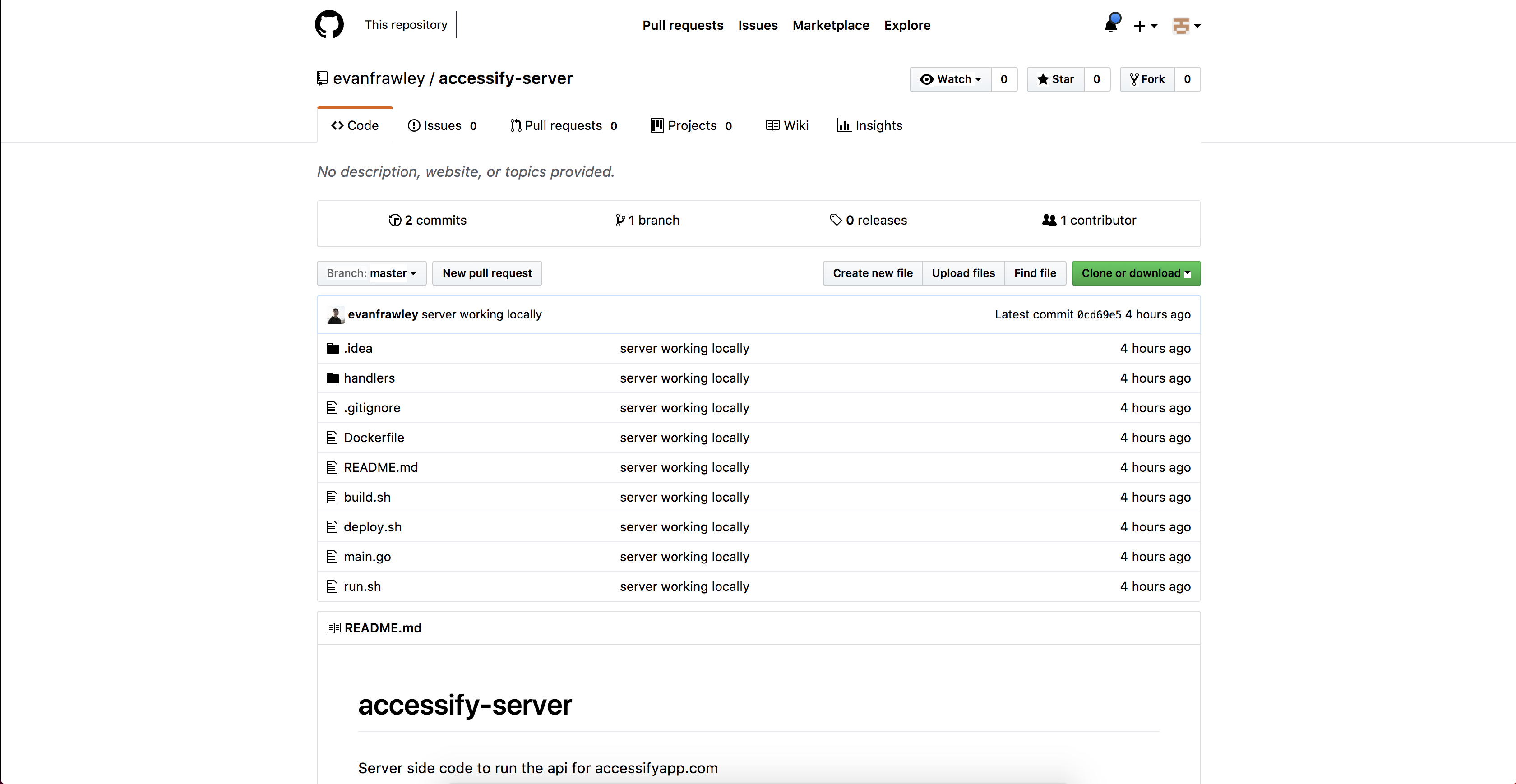Switch to the Issues tab

[x=442, y=125]
